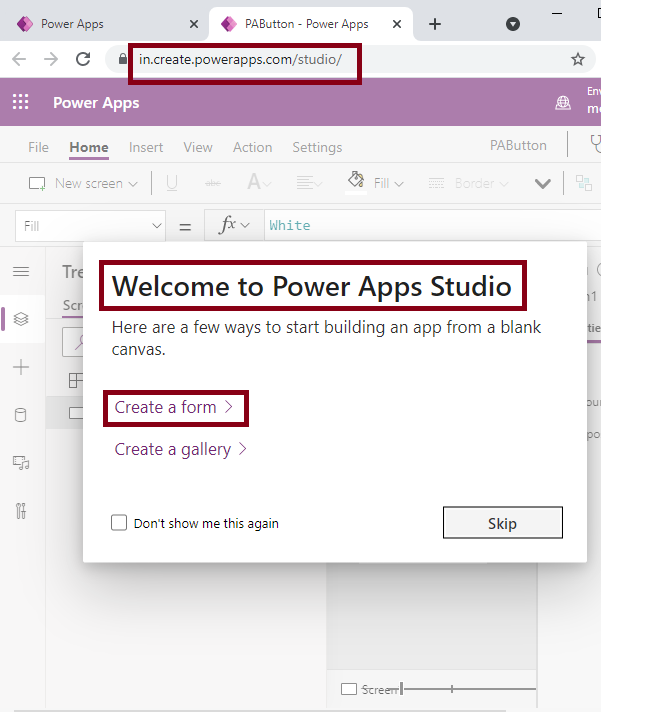Click the lock site info icon
Screen dimensions: 648x712
pos(123,59)
